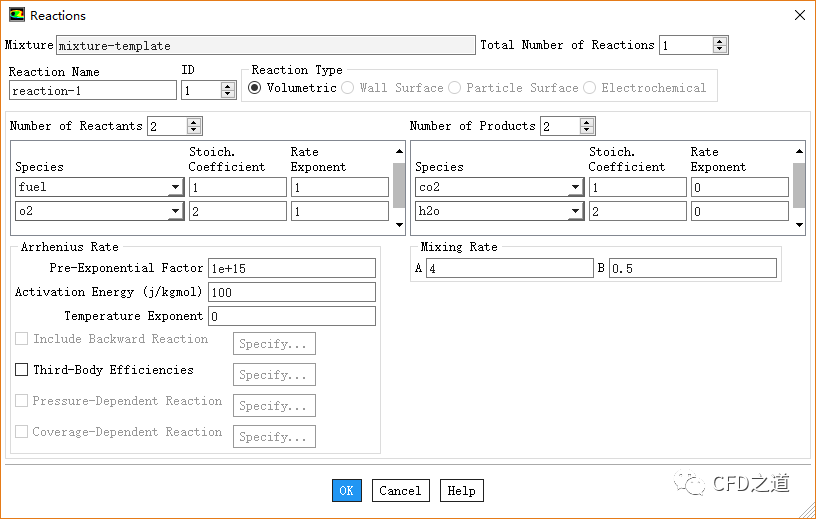Select the Volumetric reaction type
Image resolution: width=816 pixels, height=519 pixels.
(x=255, y=88)
